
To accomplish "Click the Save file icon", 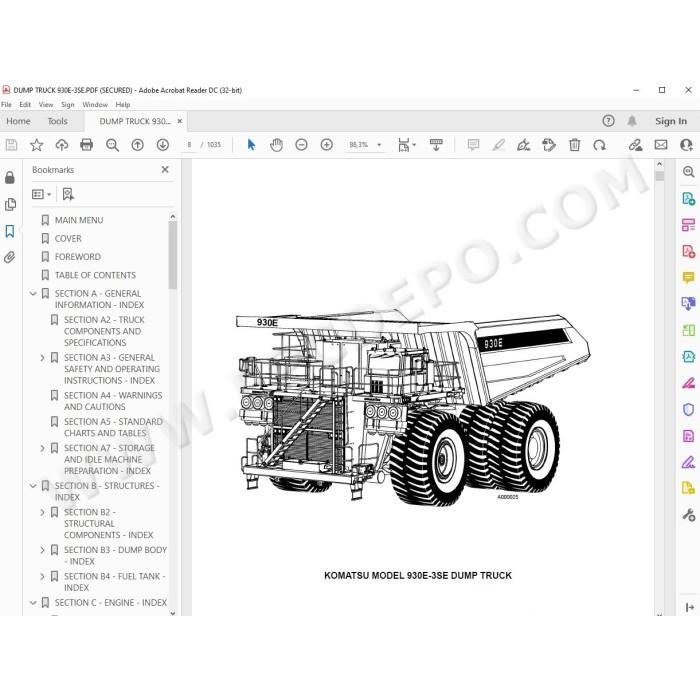I will click(x=11, y=145).
